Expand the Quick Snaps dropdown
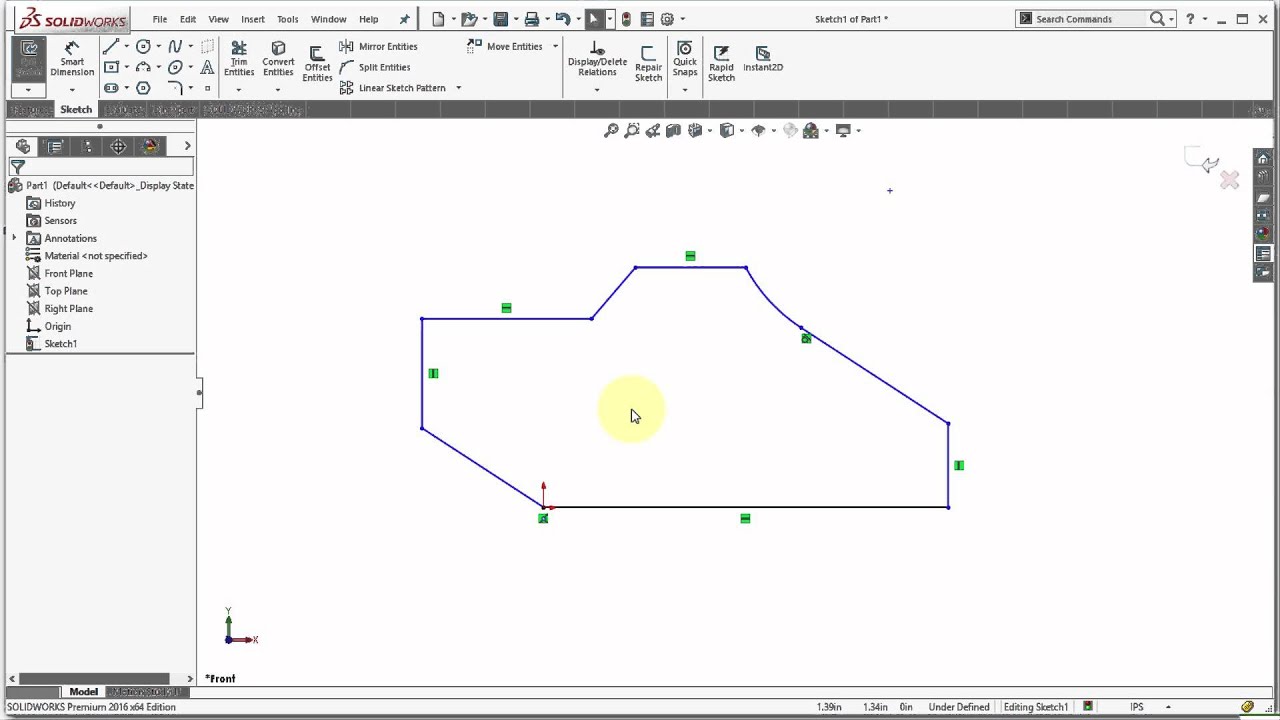Viewport: 1280px width, 720px height. pyautogui.click(x=685, y=90)
